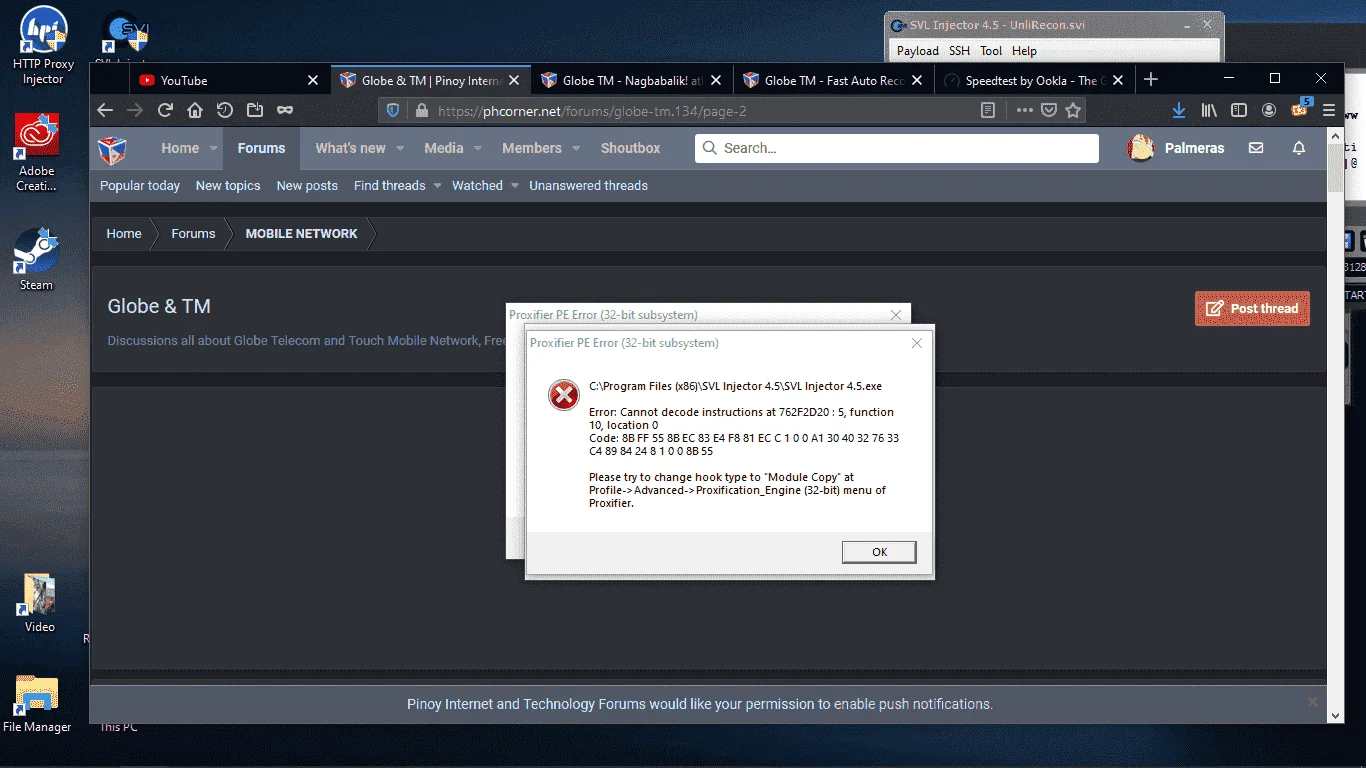Toggle reader view in the address bar
Screen dimensions: 1366x768
[988, 111]
